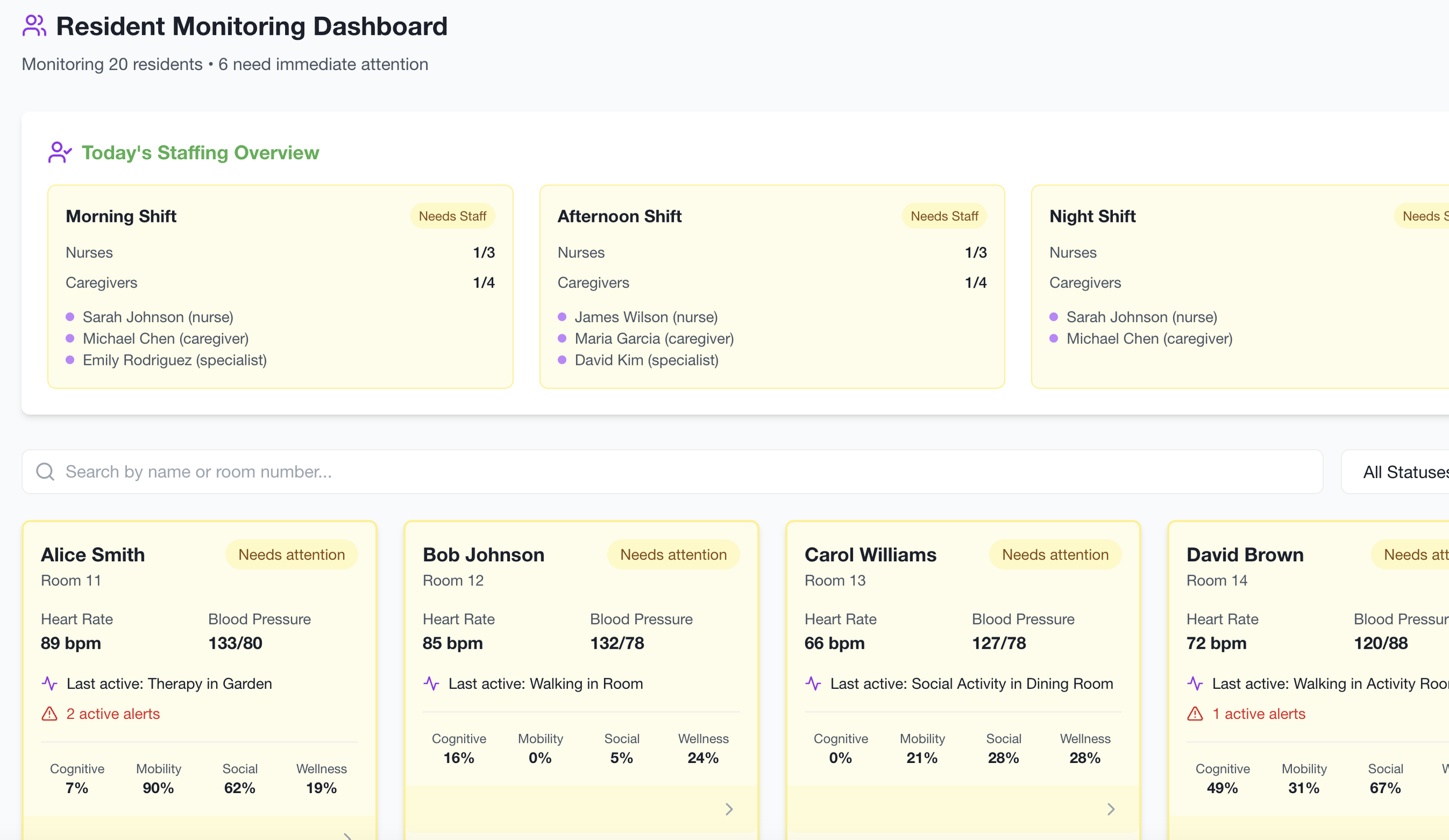Select the Night Shift staffing card

point(1240,287)
